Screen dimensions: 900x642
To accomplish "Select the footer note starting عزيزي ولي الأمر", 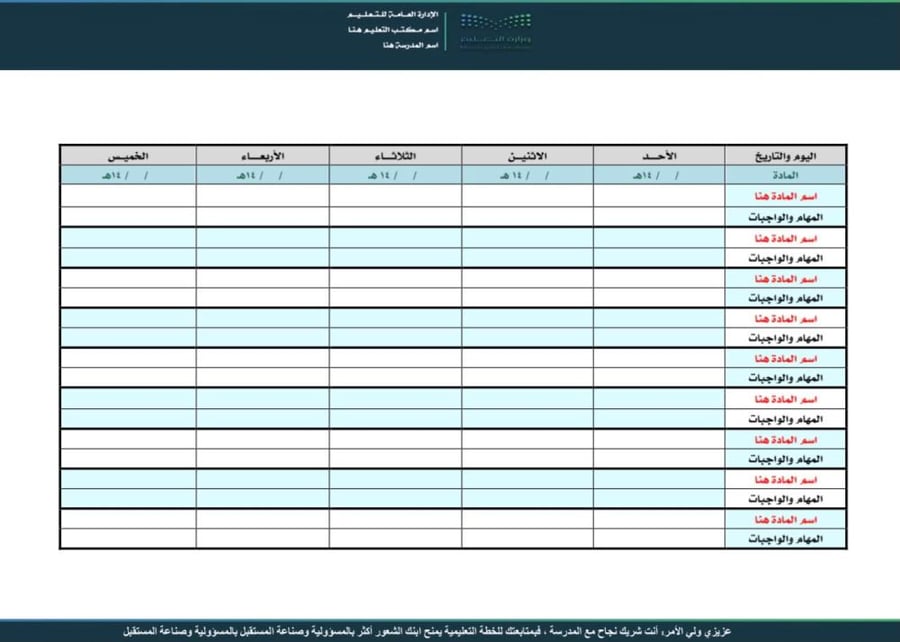I will pyautogui.click(x=427, y=632).
